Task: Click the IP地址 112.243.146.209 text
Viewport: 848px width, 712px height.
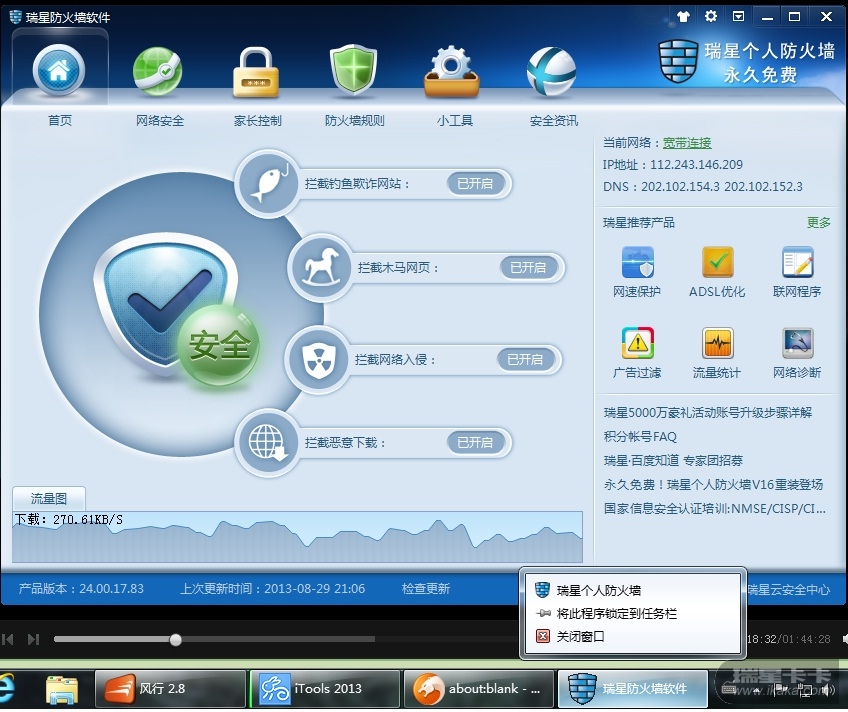Action: pos(673,164)
